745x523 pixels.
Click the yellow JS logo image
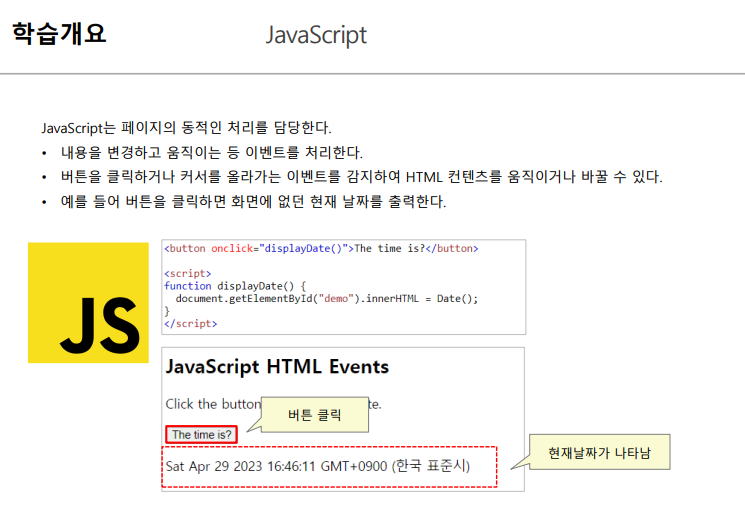tap(88, 303)
